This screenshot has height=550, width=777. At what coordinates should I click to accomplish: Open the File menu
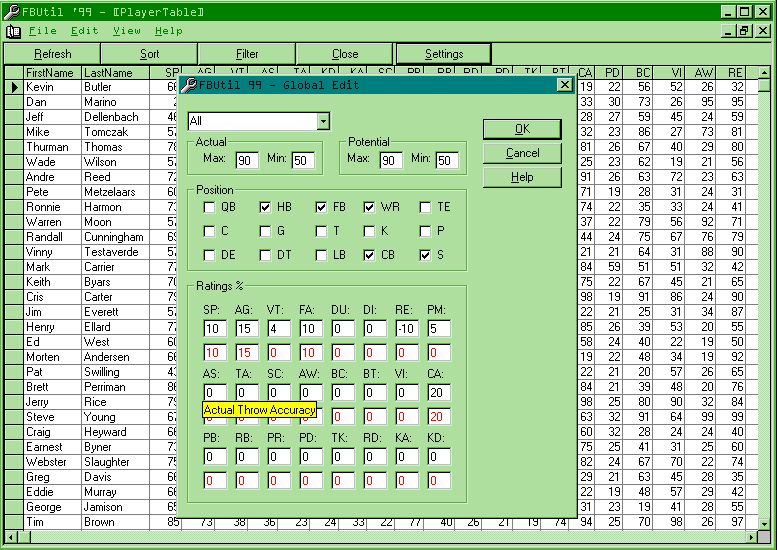(x=43, y=31)
